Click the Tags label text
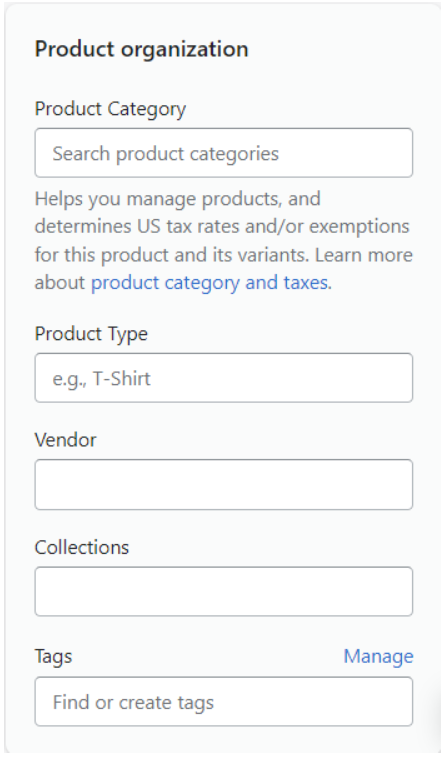 coord(53,657)
